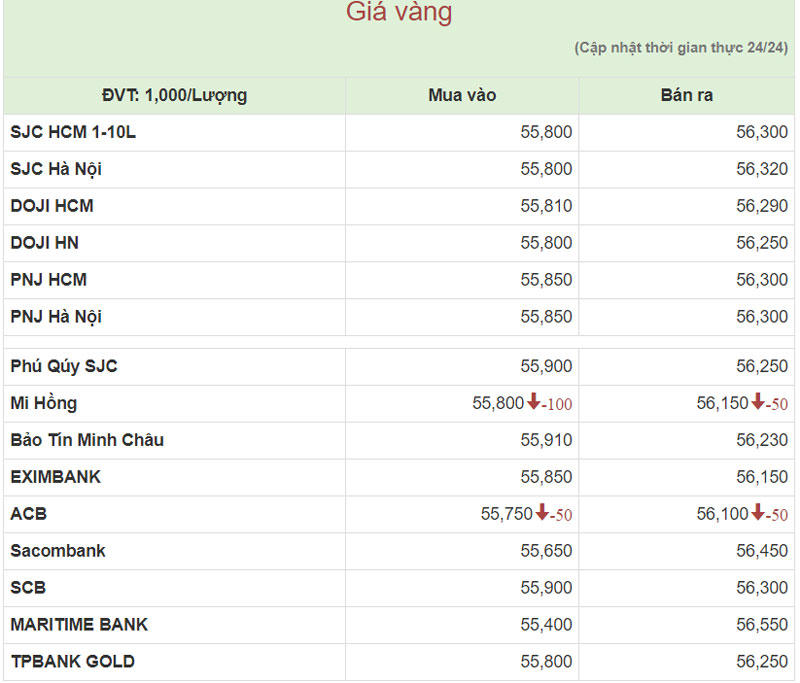Viewport: 800px width, 683px height.
Task: Click the 'Giá vàng' title heading
Action: [x=399, y=13]
